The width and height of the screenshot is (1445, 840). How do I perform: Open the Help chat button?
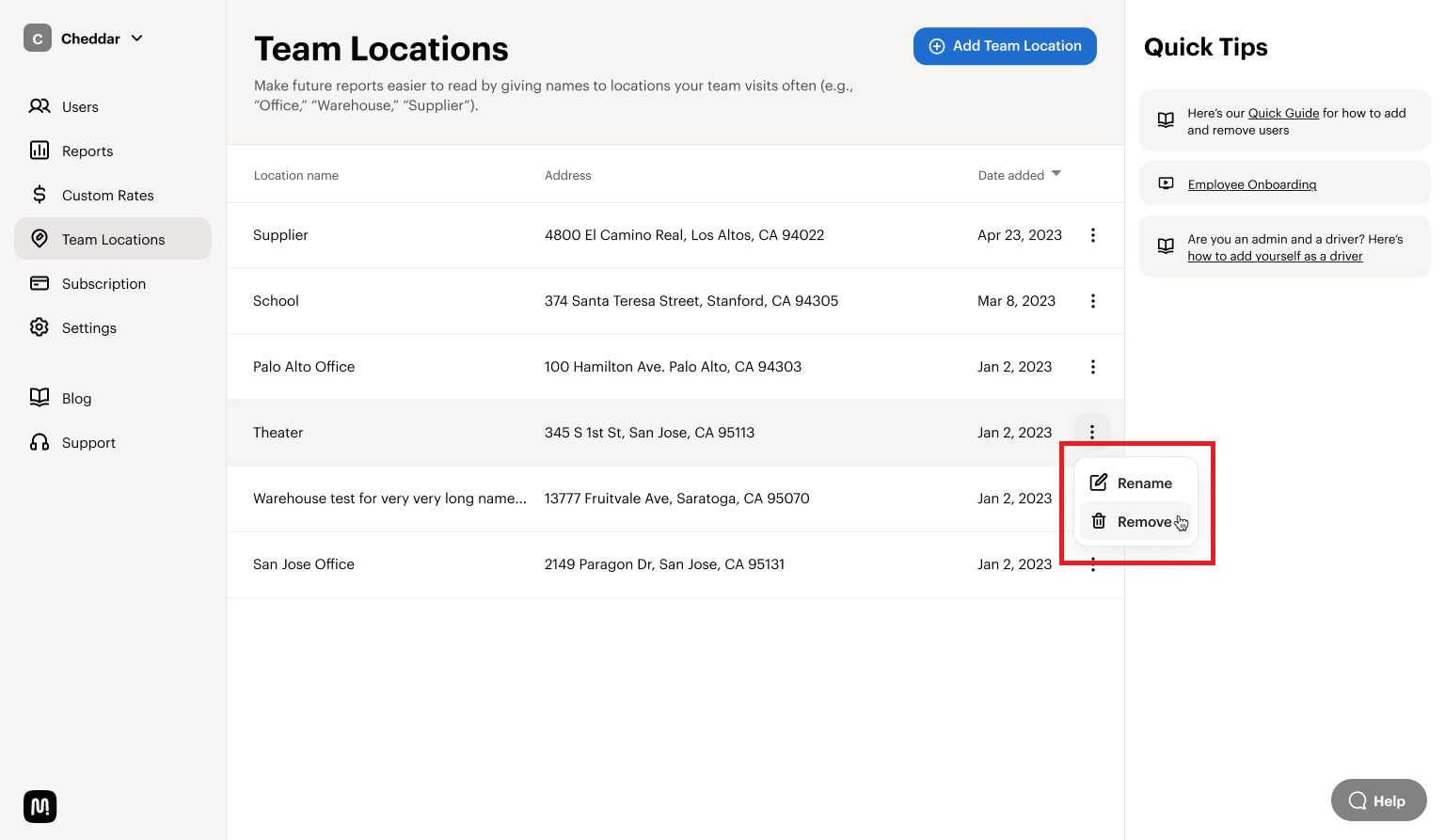click(1378, 800)
